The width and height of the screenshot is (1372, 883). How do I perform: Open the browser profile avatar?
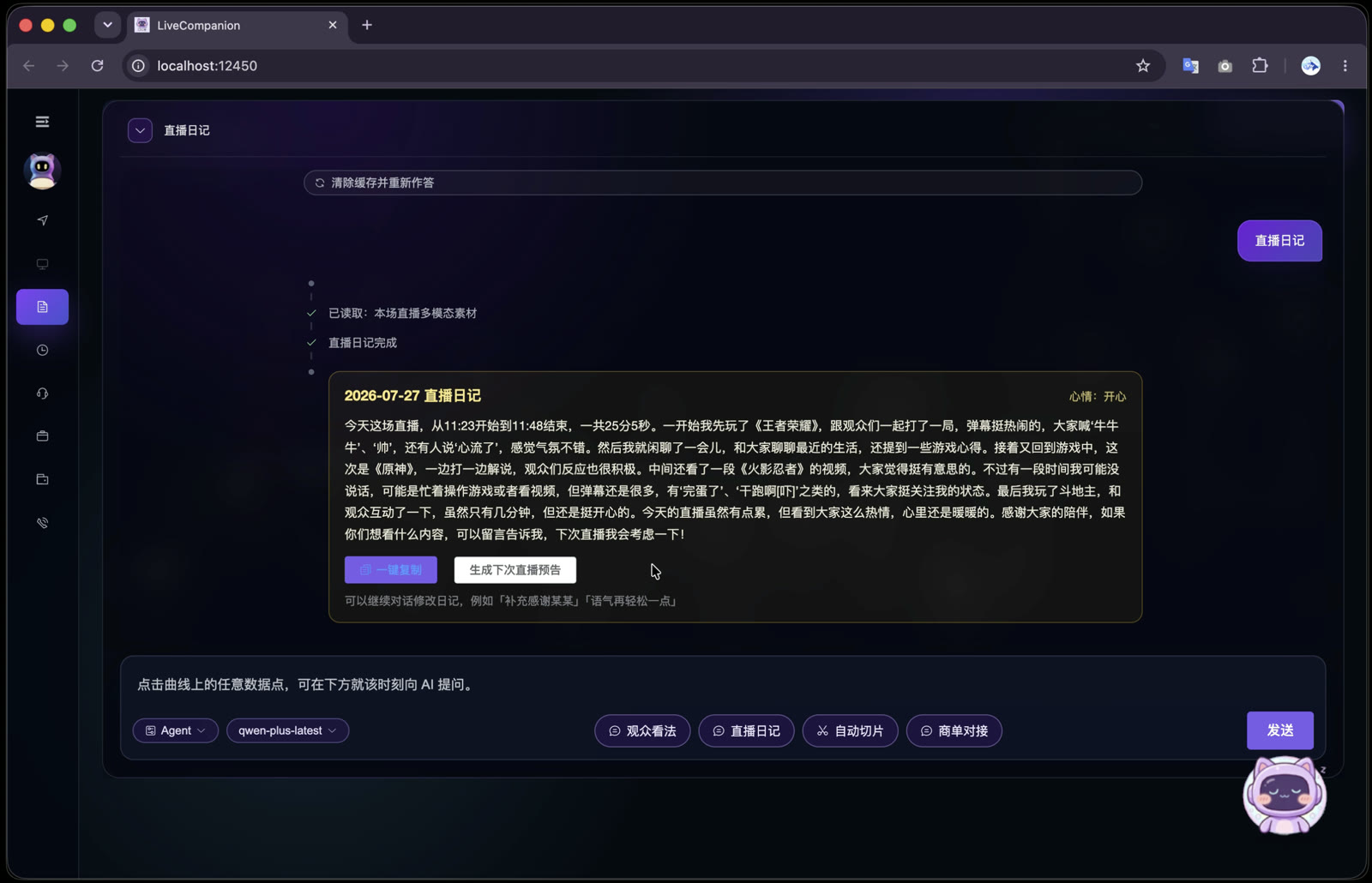pyautogui.click(x=1311, y=66)
